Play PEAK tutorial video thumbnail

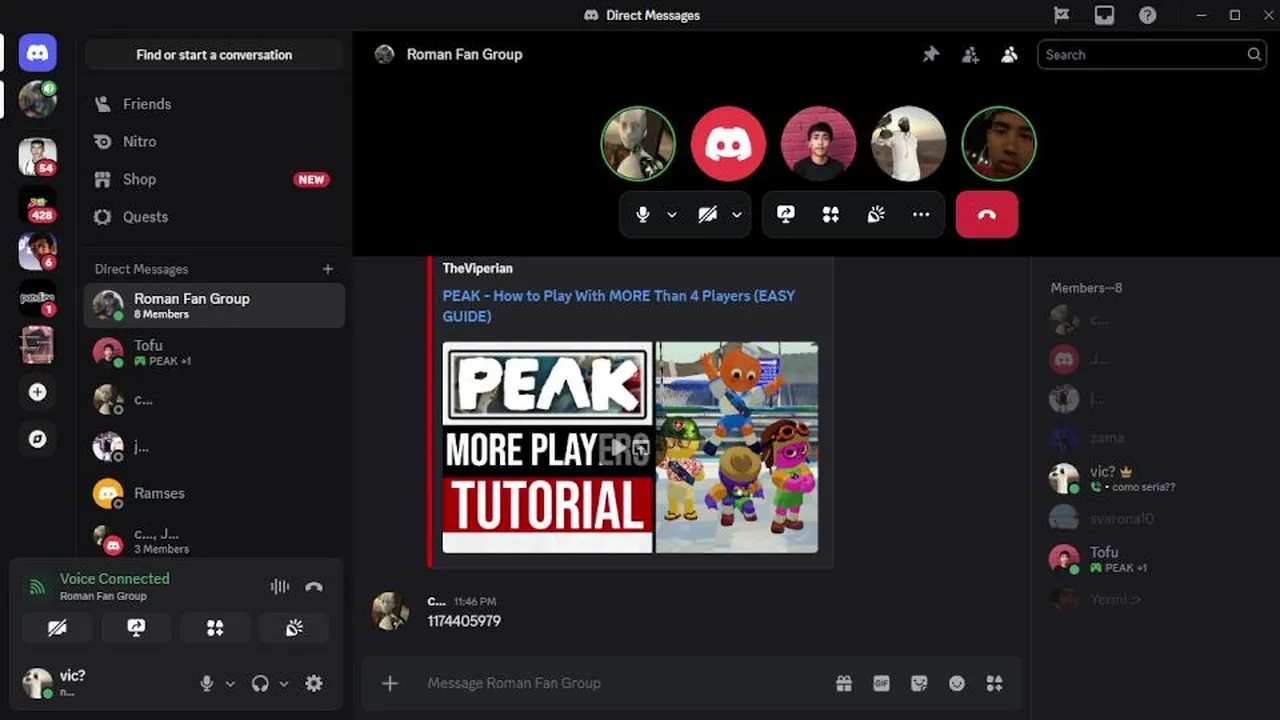click(630, 447)
